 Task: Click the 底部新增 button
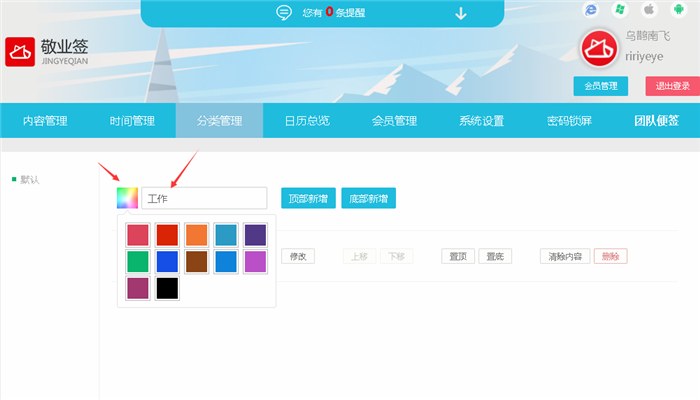pyautogui.click(x=368, y=198)
